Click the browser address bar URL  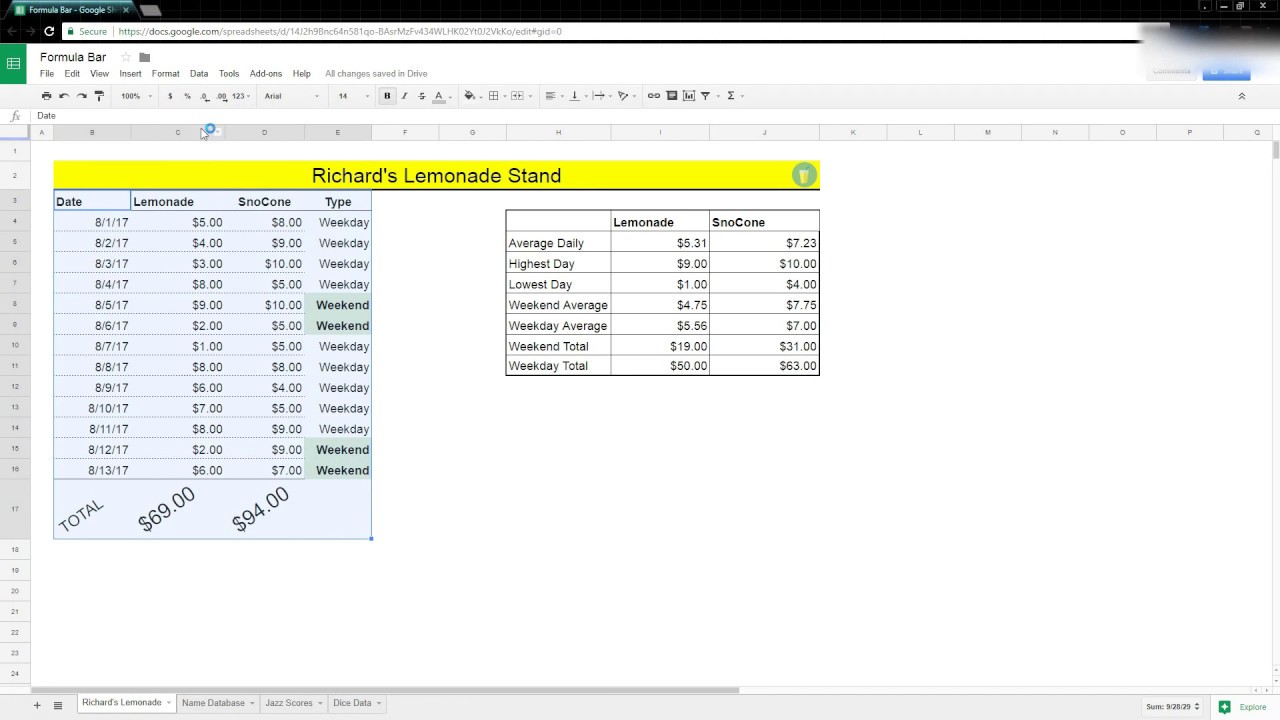pyautogui.click(x=340, y=32)
